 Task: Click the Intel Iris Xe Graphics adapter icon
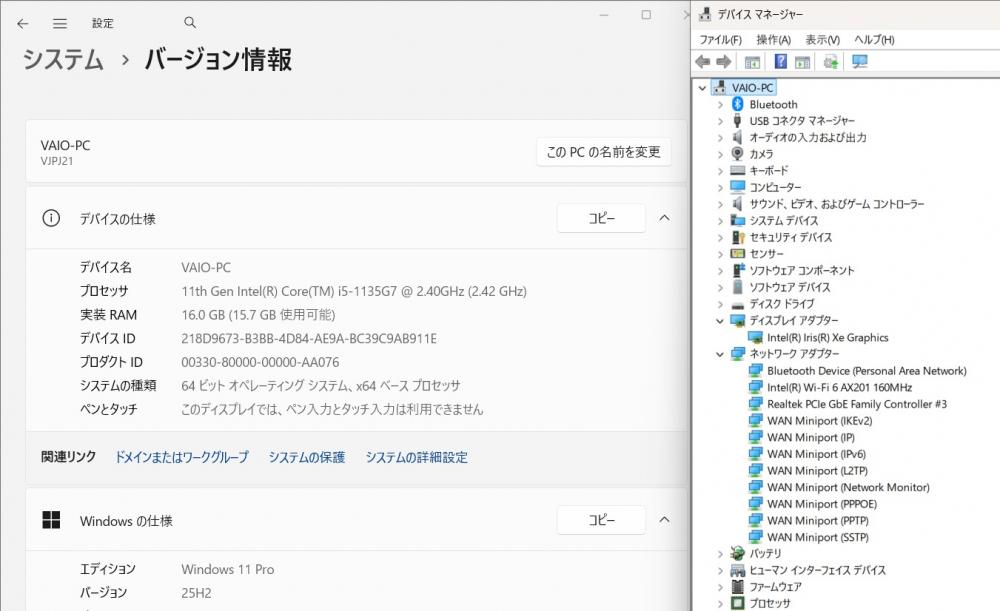click(x=756, y=337)
